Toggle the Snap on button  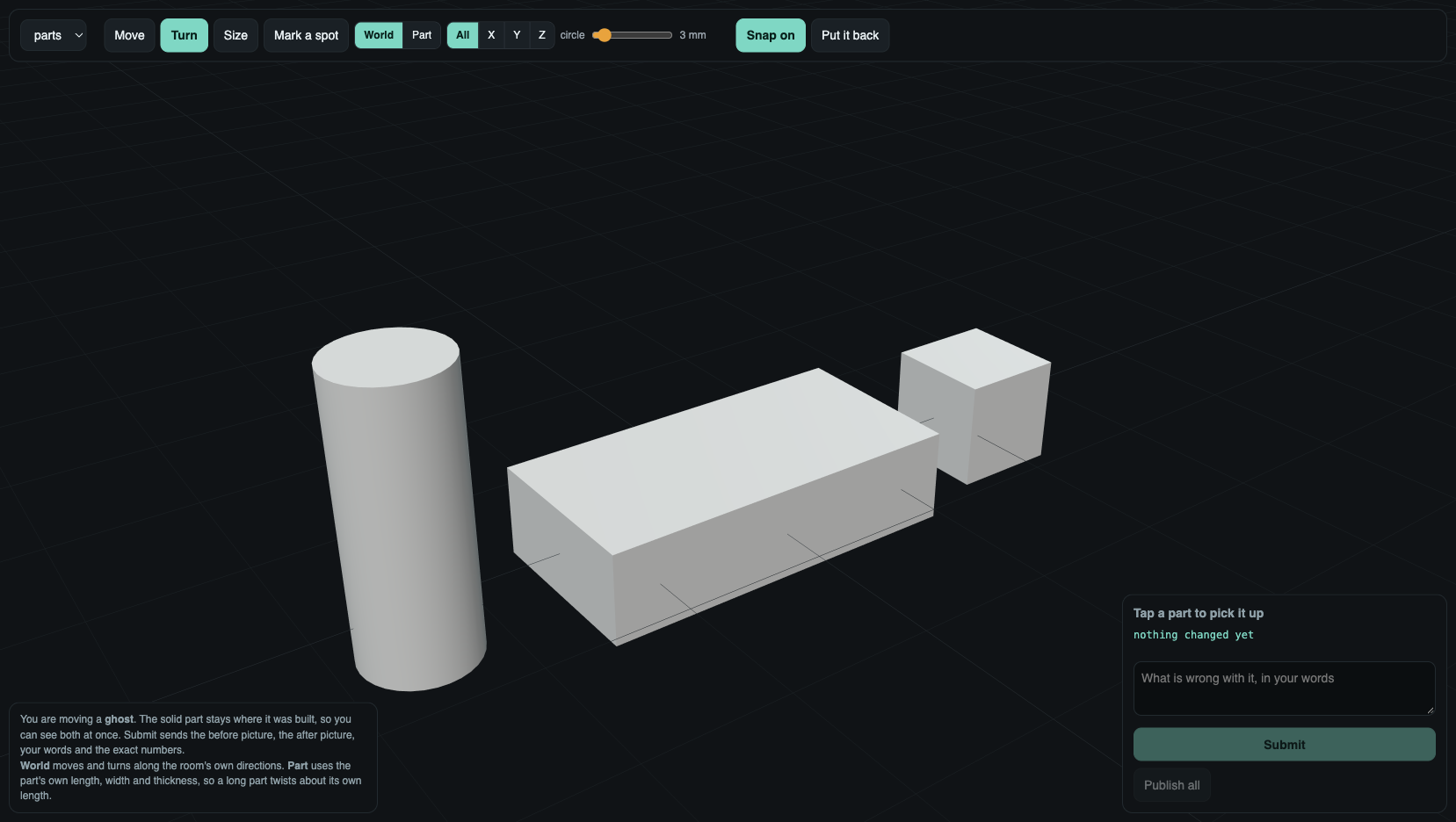[771, 35]
